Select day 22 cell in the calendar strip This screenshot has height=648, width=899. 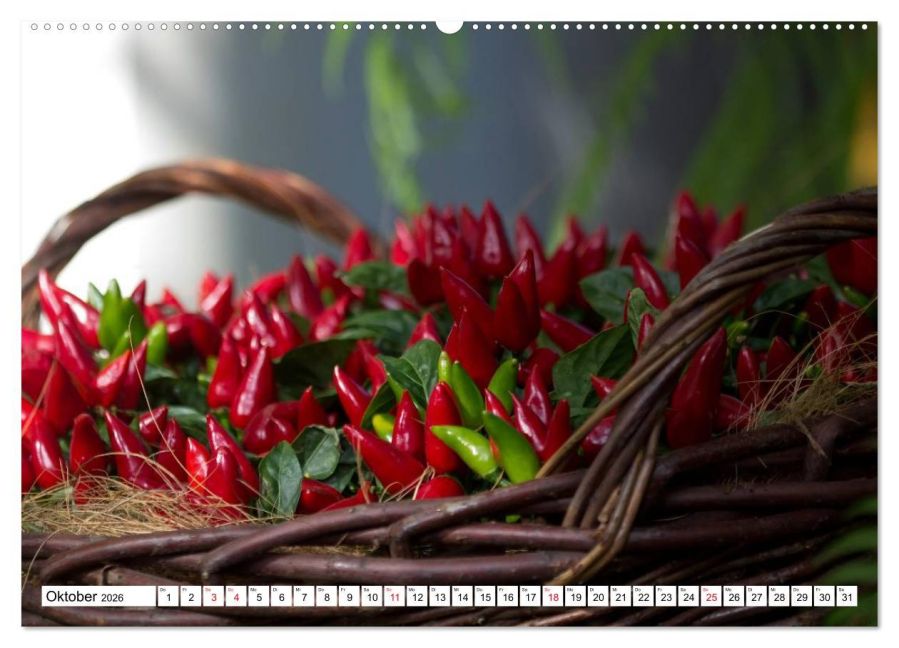644,596
